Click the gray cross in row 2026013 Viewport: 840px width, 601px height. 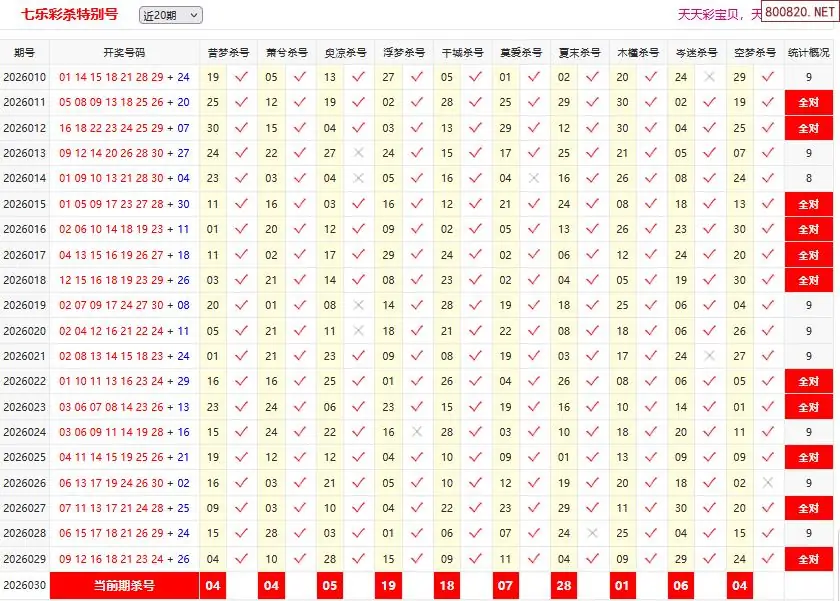tap(358, 153)
